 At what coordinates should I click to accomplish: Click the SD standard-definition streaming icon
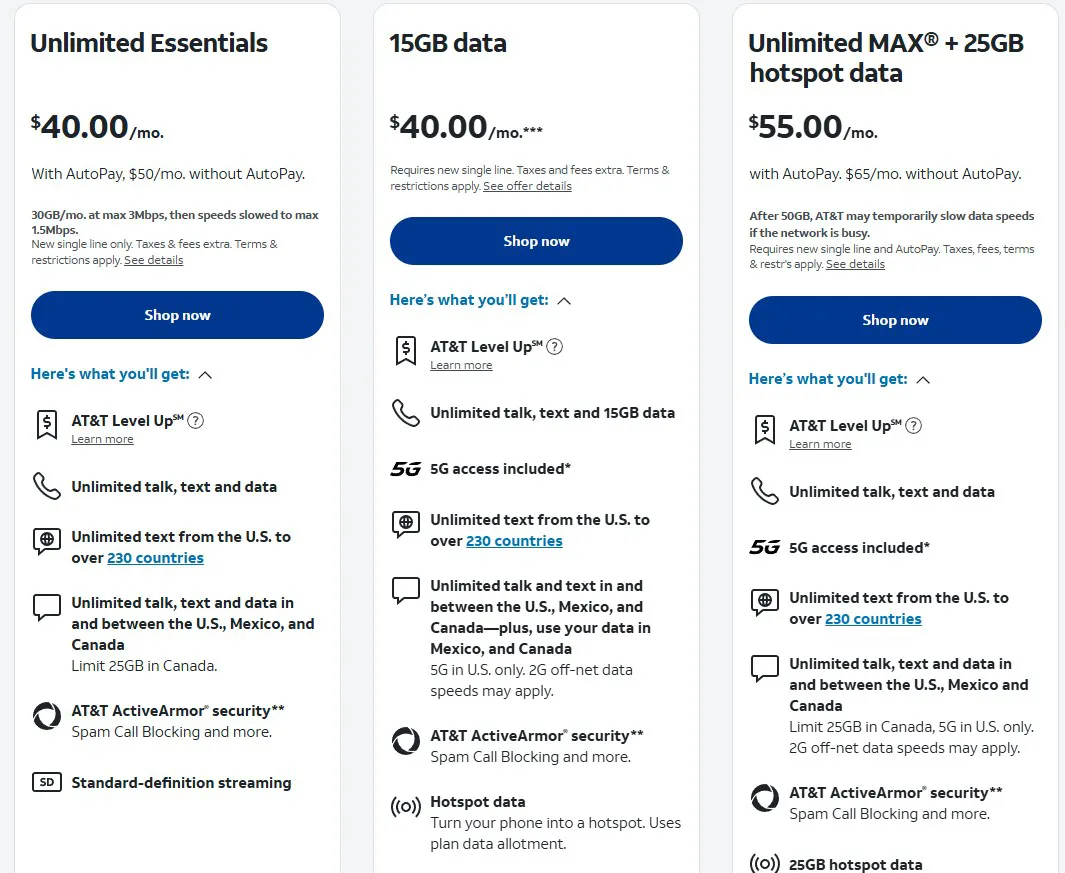[x=46, y=783]
